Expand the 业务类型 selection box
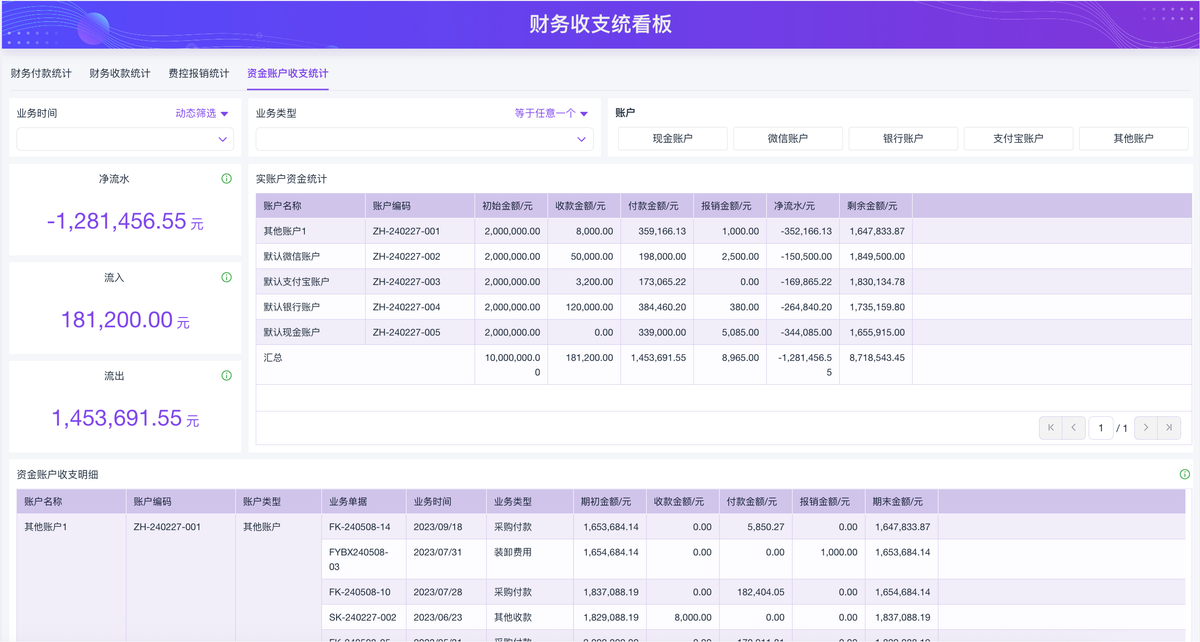 [x=424, y=140]
